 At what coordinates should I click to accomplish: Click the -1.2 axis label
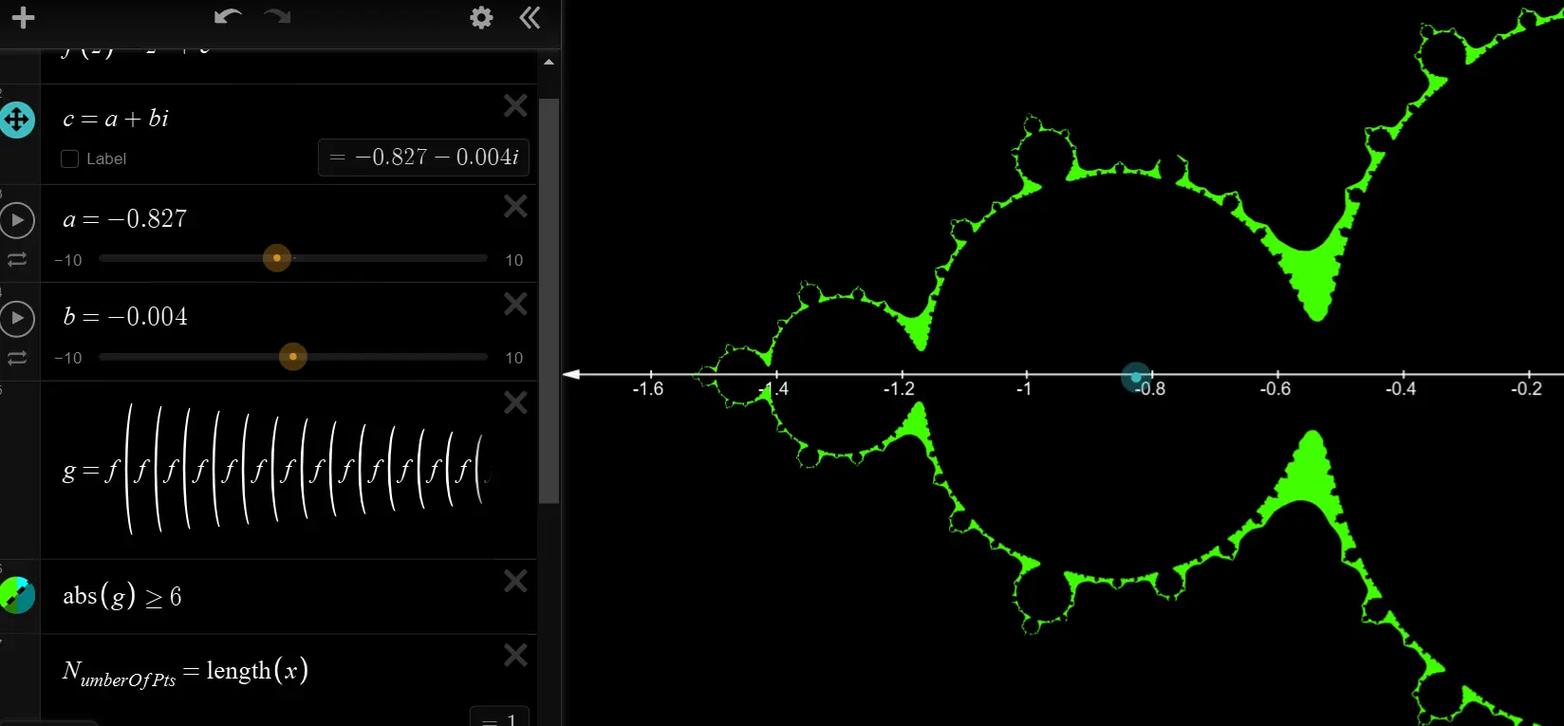click(x=900, y=390)
